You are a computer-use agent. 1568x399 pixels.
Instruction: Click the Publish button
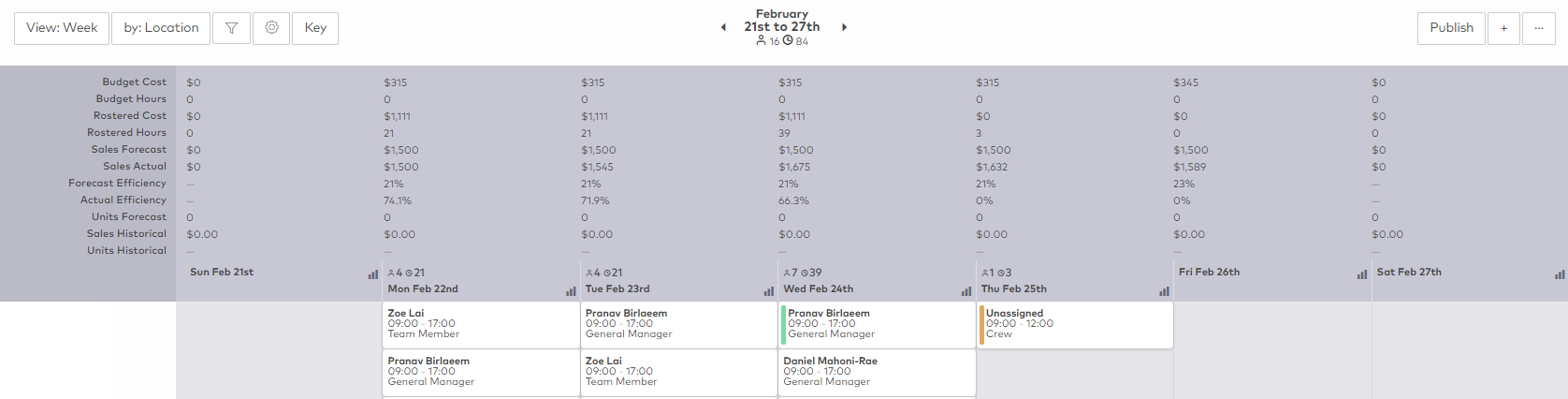(1451, 28)
